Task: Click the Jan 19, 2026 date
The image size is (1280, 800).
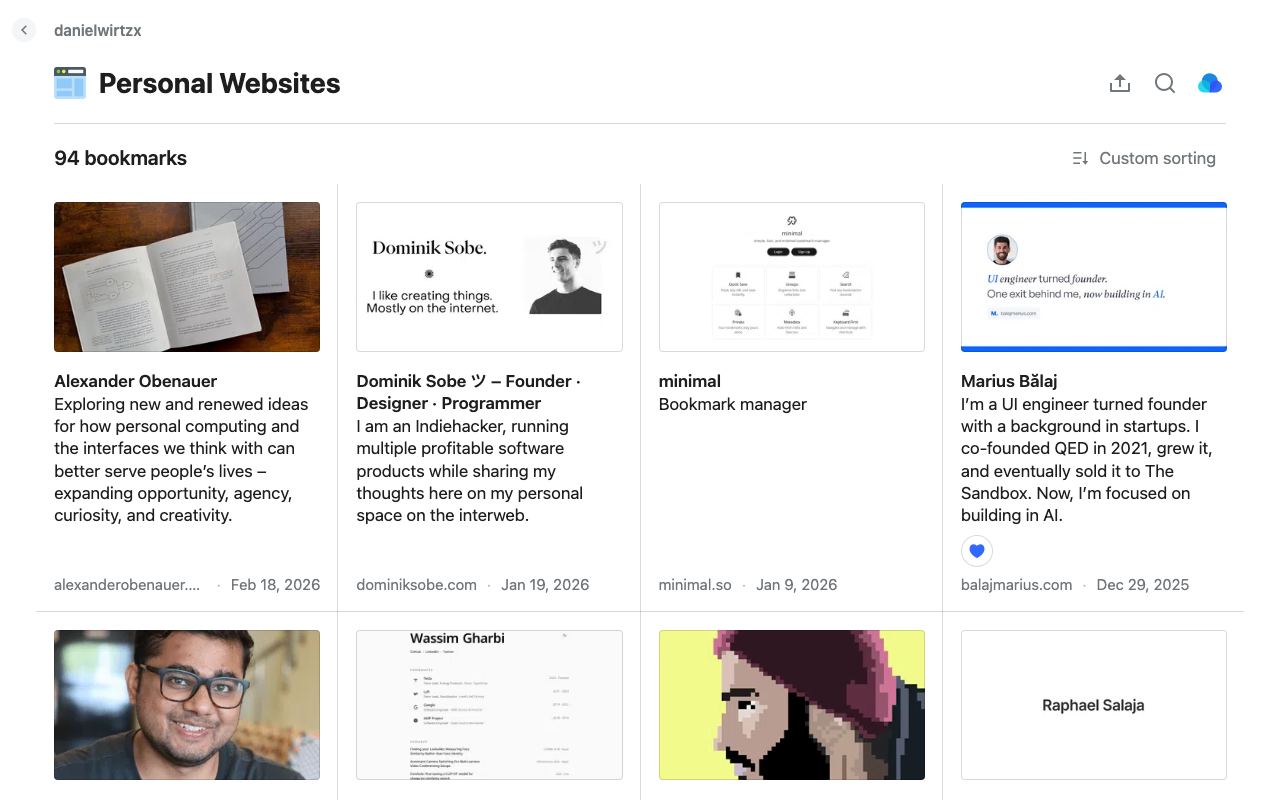Action: point(545,585)
